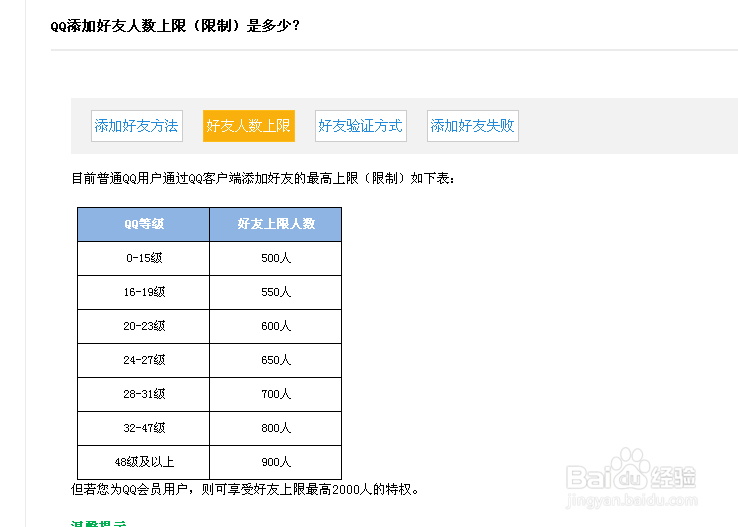Select the 16-19级 table cell

tap(144, 292)
